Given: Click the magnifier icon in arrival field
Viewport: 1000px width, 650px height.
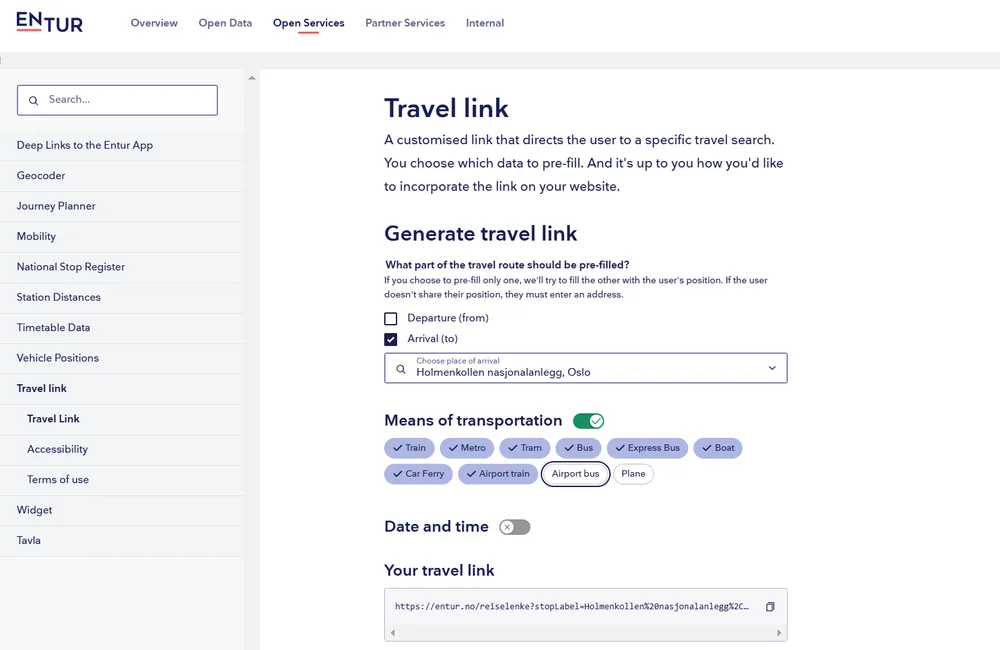Looking at the screenshot, I should pyautogui.click(x=401, y=368).
